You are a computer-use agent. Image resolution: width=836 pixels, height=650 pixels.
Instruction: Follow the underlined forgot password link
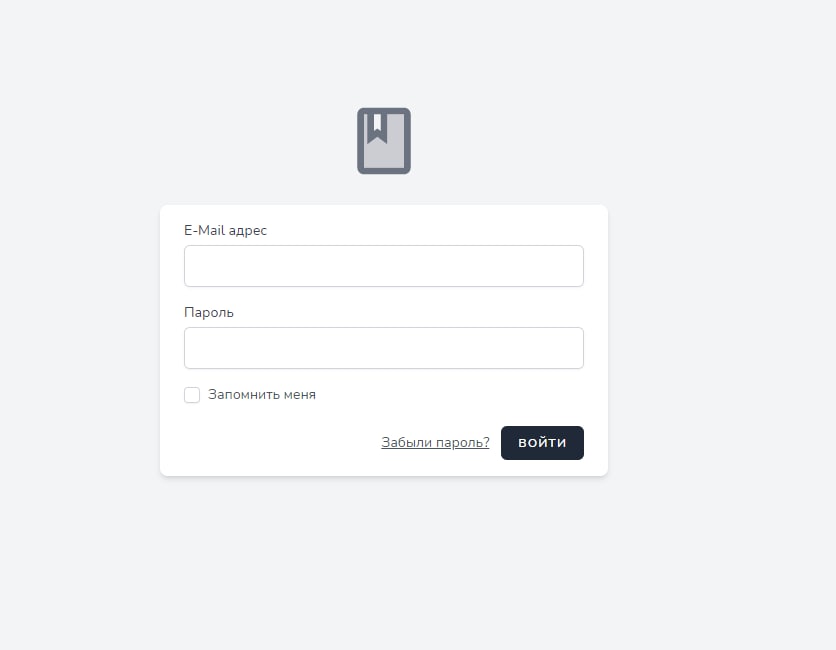435,443
